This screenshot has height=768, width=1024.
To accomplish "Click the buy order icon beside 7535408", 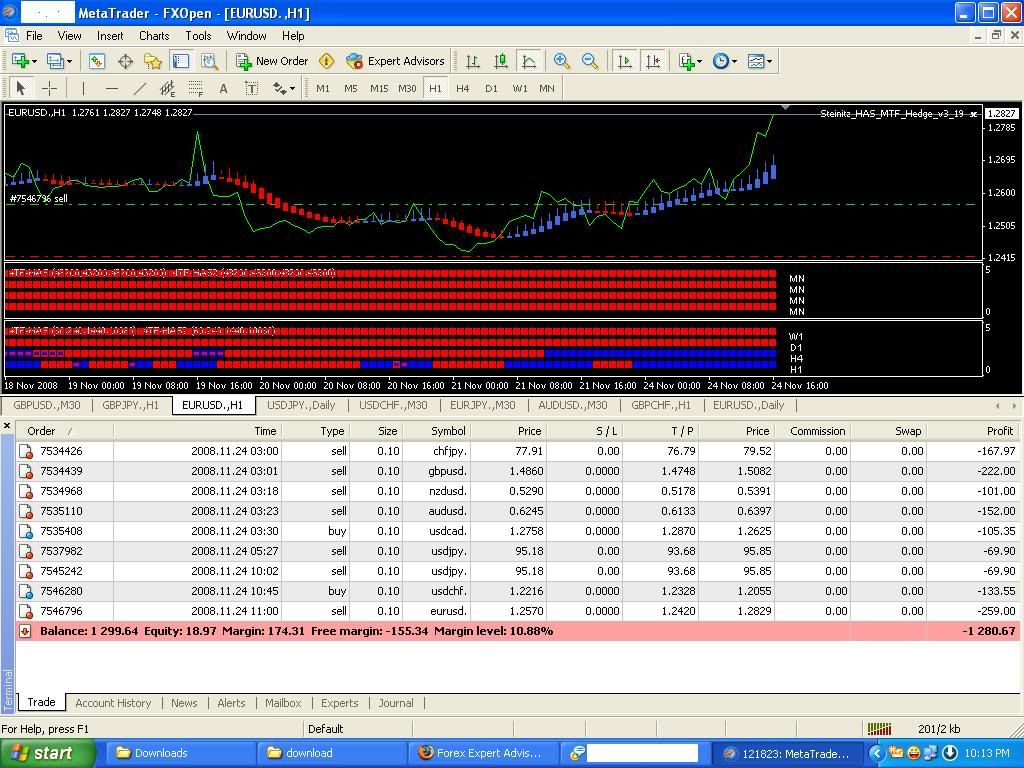I will (x=26, y=532).
